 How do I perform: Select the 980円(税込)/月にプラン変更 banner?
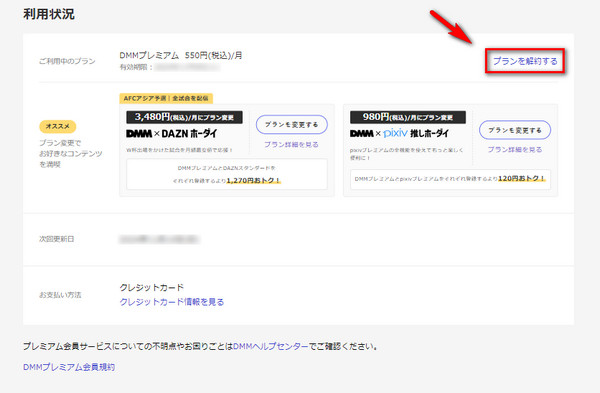coord(408,117)
